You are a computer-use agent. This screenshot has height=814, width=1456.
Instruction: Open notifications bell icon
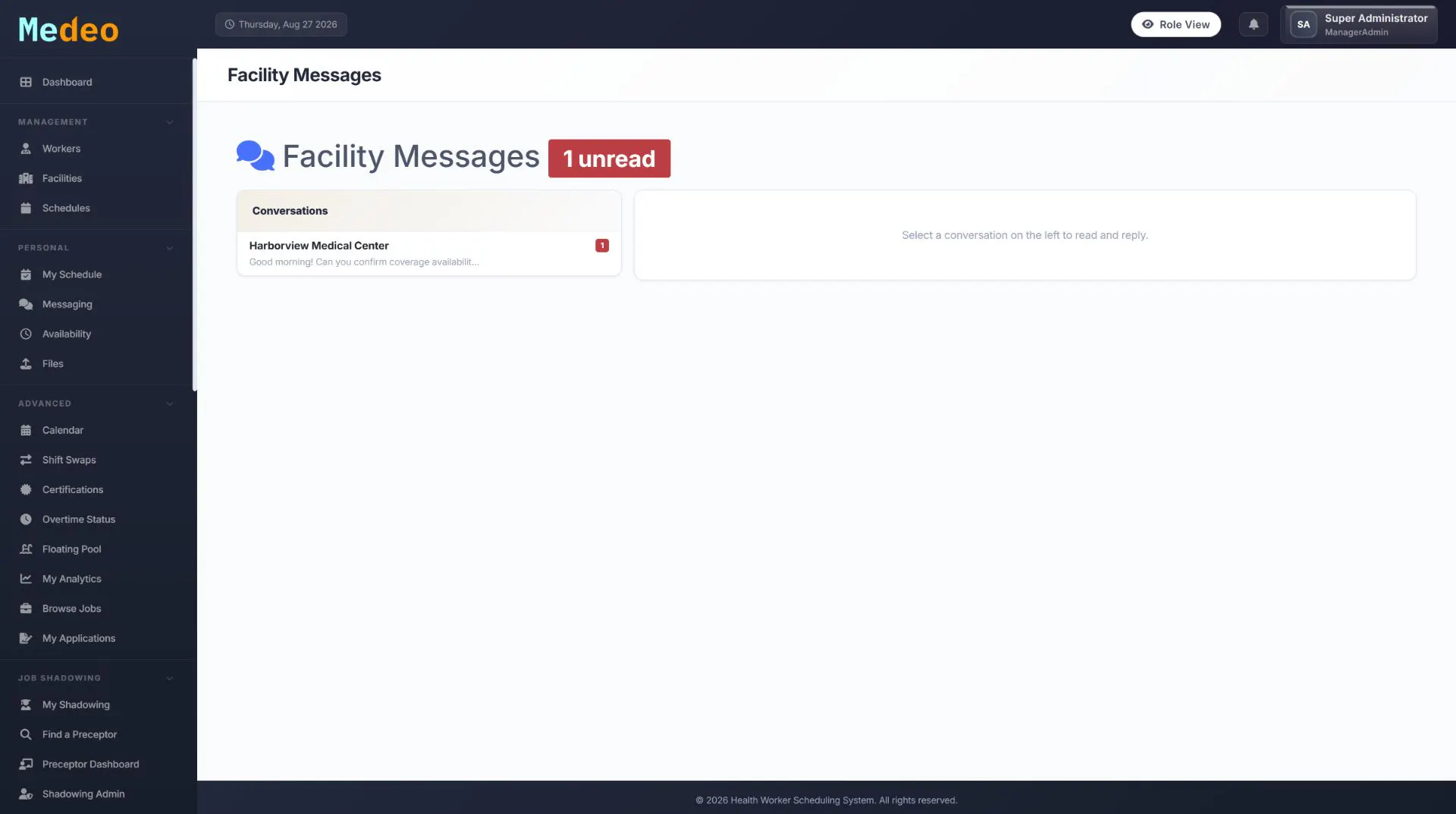[x=1254, y=24]
